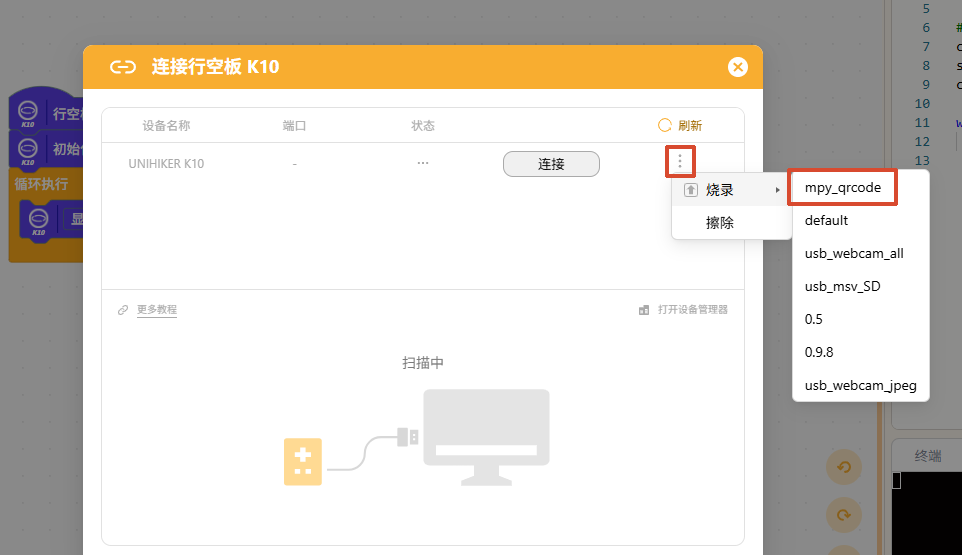Screen dimensions: 962x555
Task: Click the 终端 terminal tab
Action: [x=927, y=456]
